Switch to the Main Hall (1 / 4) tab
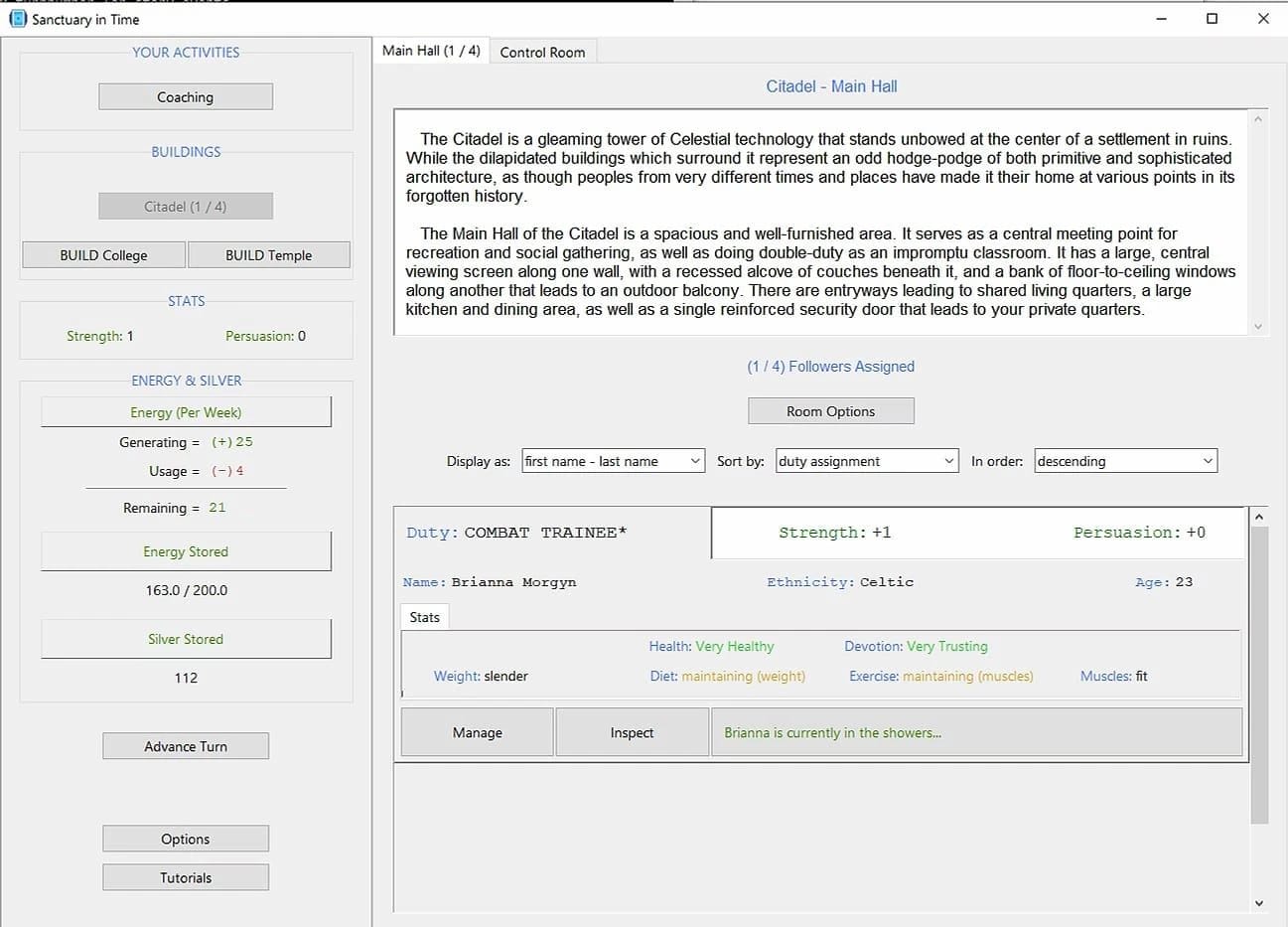 (x=431, y=51)
